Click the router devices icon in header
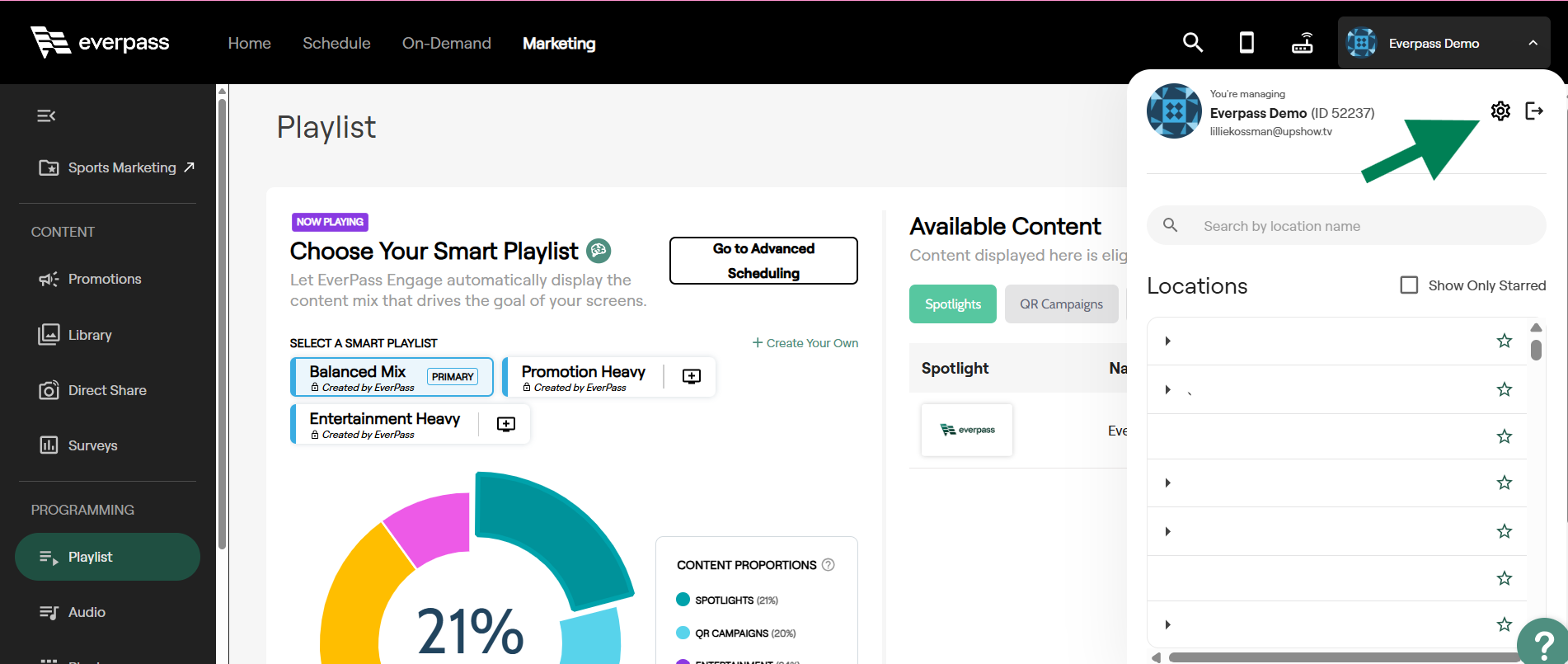 [1303, 42]
